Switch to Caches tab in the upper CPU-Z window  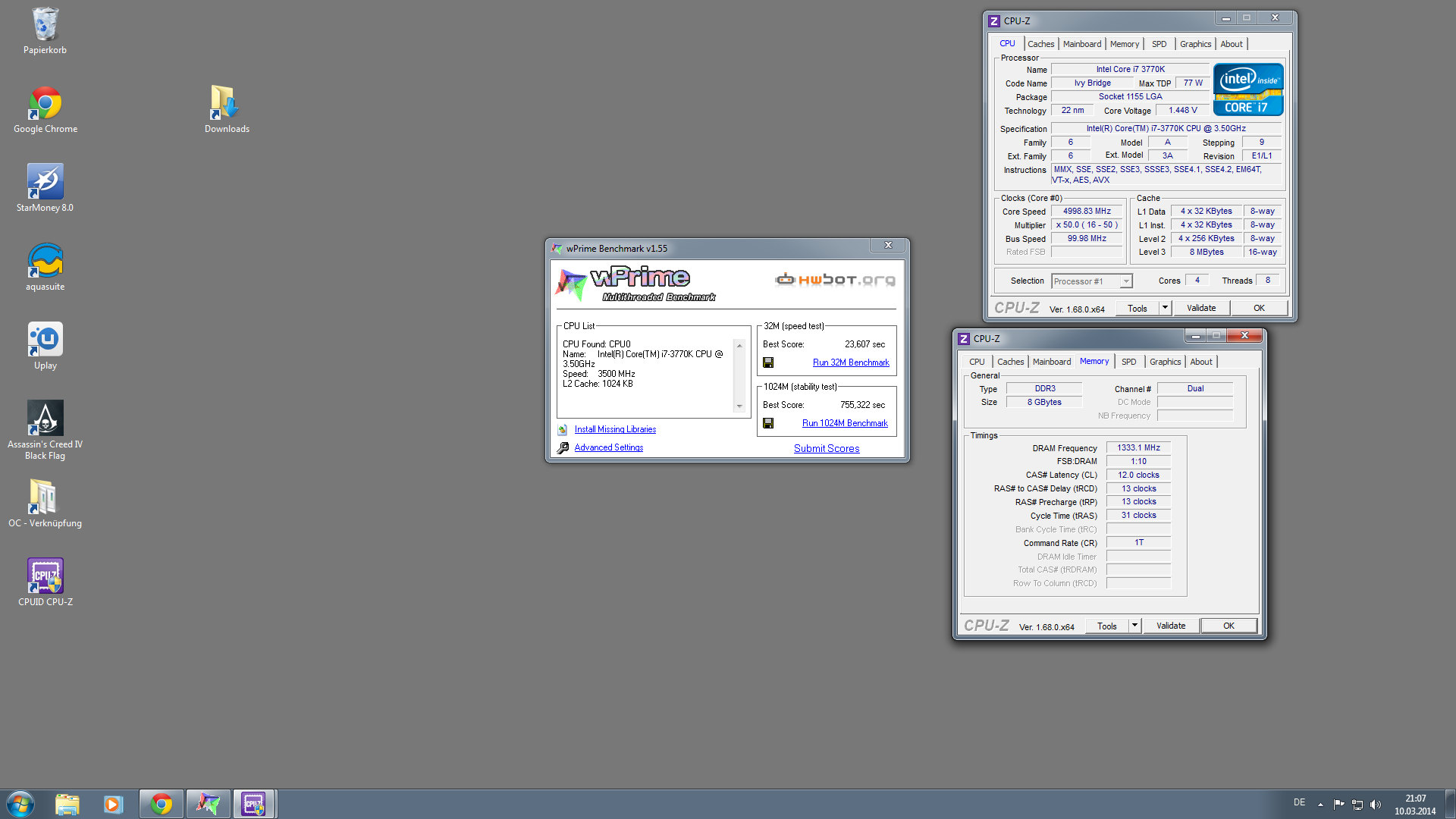(1040, 44)
